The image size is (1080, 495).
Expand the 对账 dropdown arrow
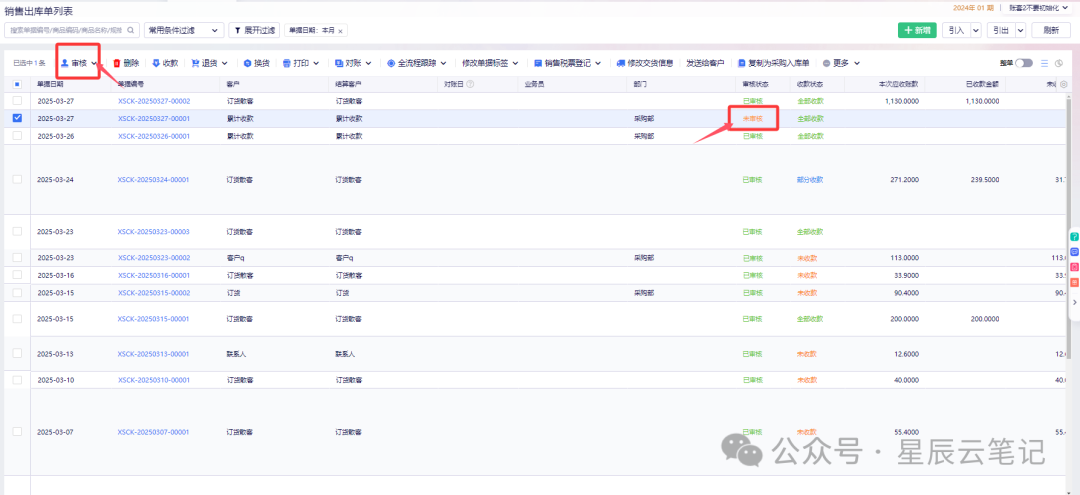click(x=368, y=63)
